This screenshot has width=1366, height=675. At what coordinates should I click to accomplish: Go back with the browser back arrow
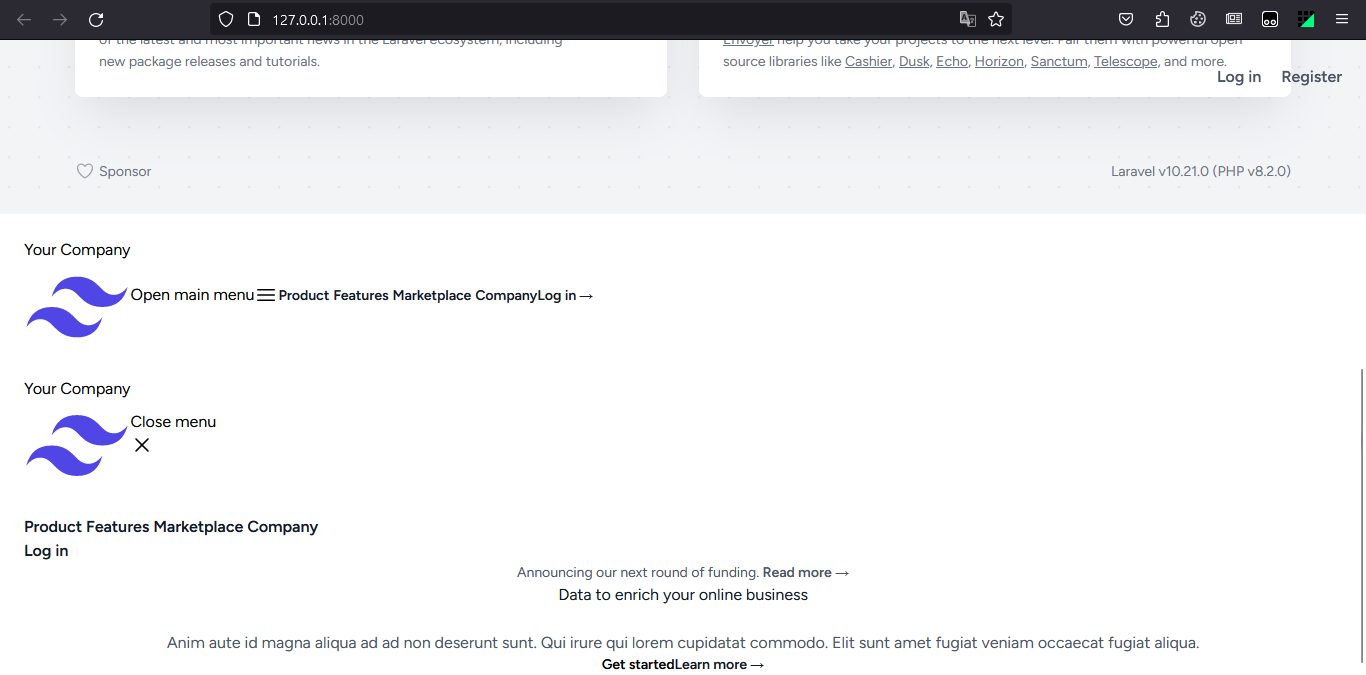[x=24, y=19]
